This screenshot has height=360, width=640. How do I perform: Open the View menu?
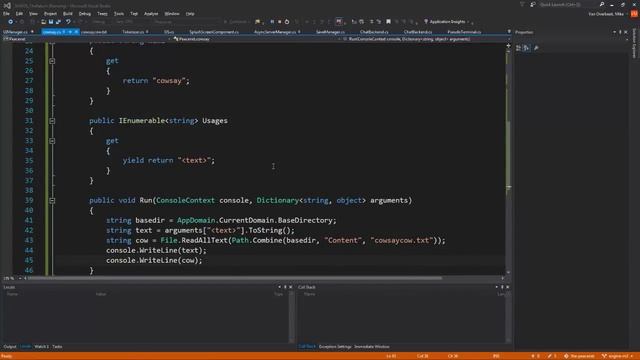(x=33, y=14)
